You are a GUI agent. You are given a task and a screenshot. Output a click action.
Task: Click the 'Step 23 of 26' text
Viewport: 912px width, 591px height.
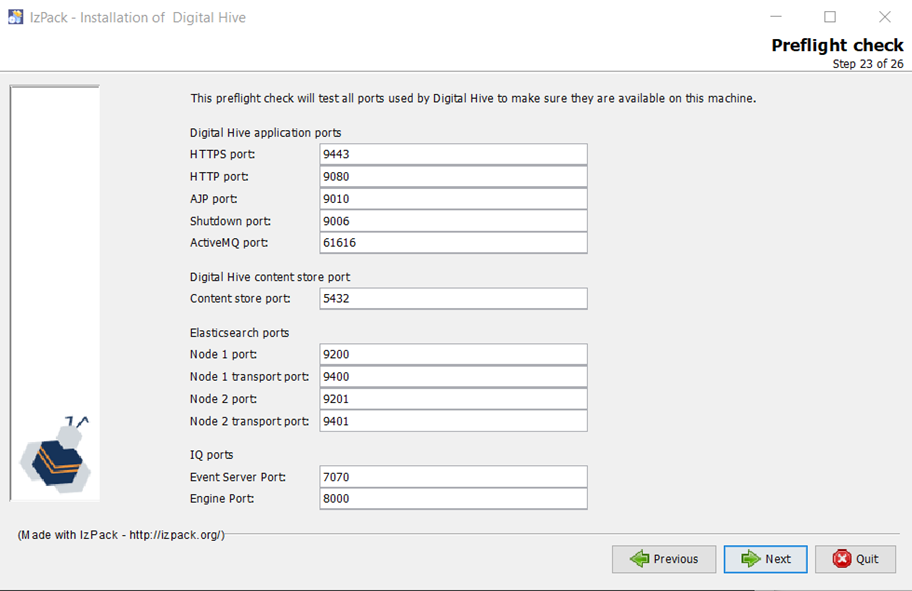(868, 64)
